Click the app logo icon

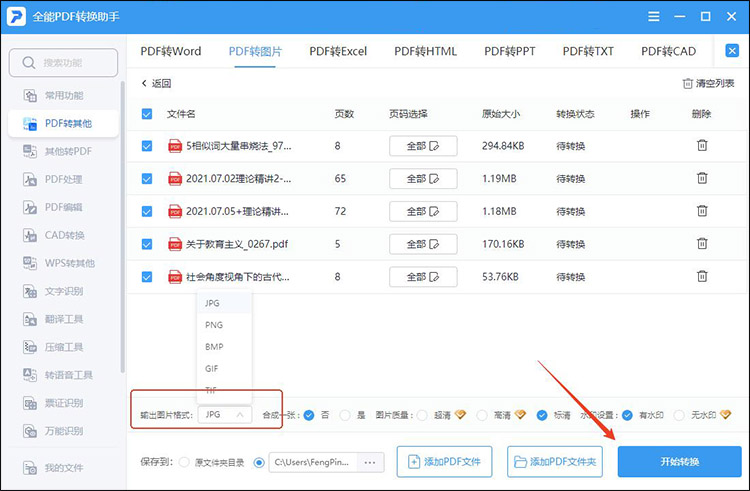pos(16,16)
